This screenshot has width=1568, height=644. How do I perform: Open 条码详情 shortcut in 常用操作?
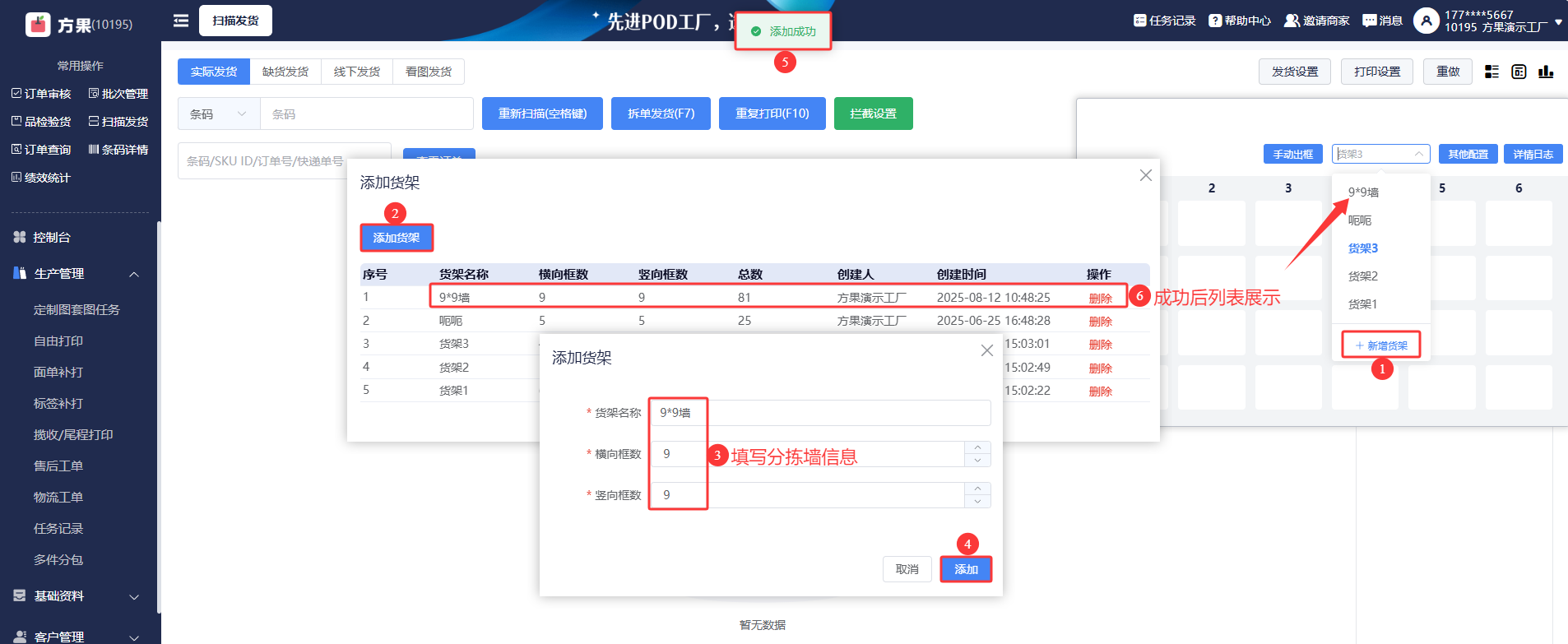click(x=118, y=150)
